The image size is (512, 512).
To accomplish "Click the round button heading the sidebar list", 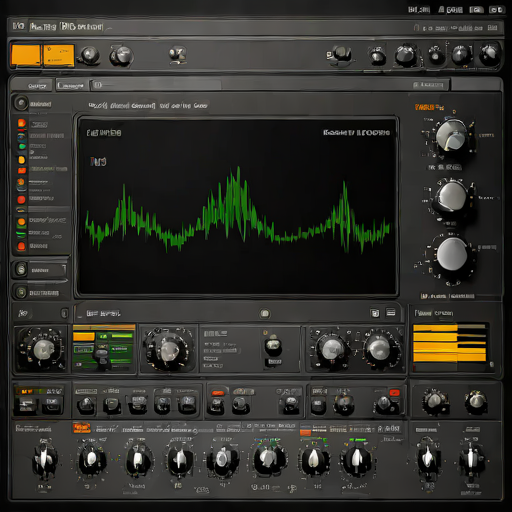I will 21,104.
